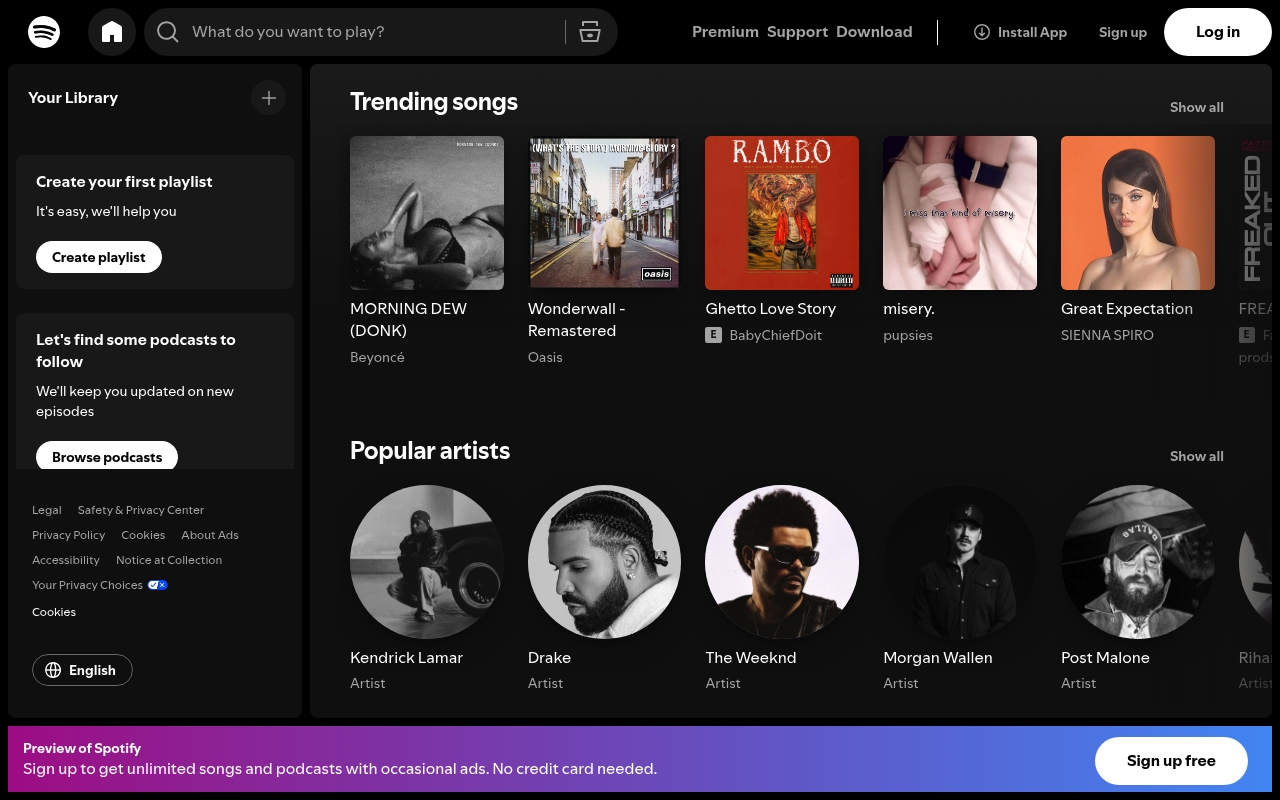Viewport: 1280px width, 800px height.
Task: Open the Accessibility link
Action: pyautogui.click(x=66, y=560)
